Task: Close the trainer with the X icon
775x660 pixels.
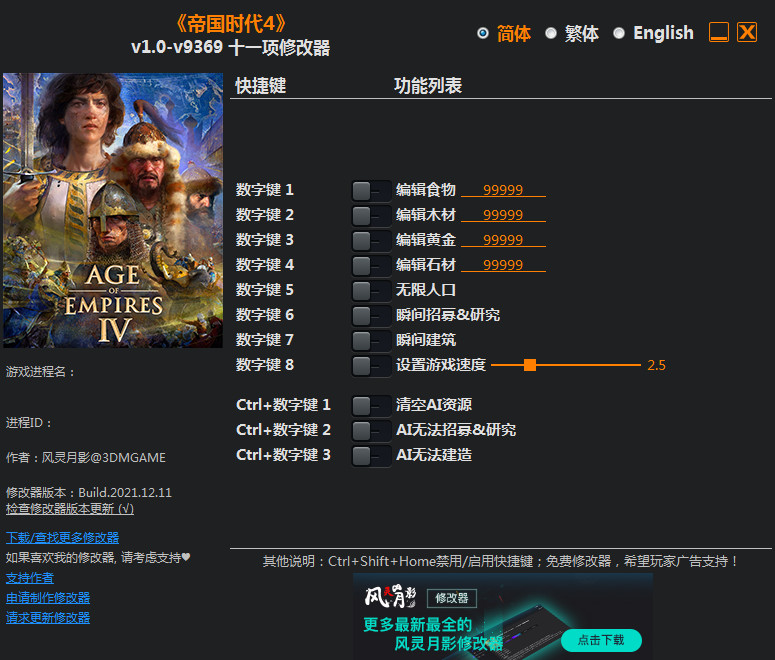Action: (747, 33)
